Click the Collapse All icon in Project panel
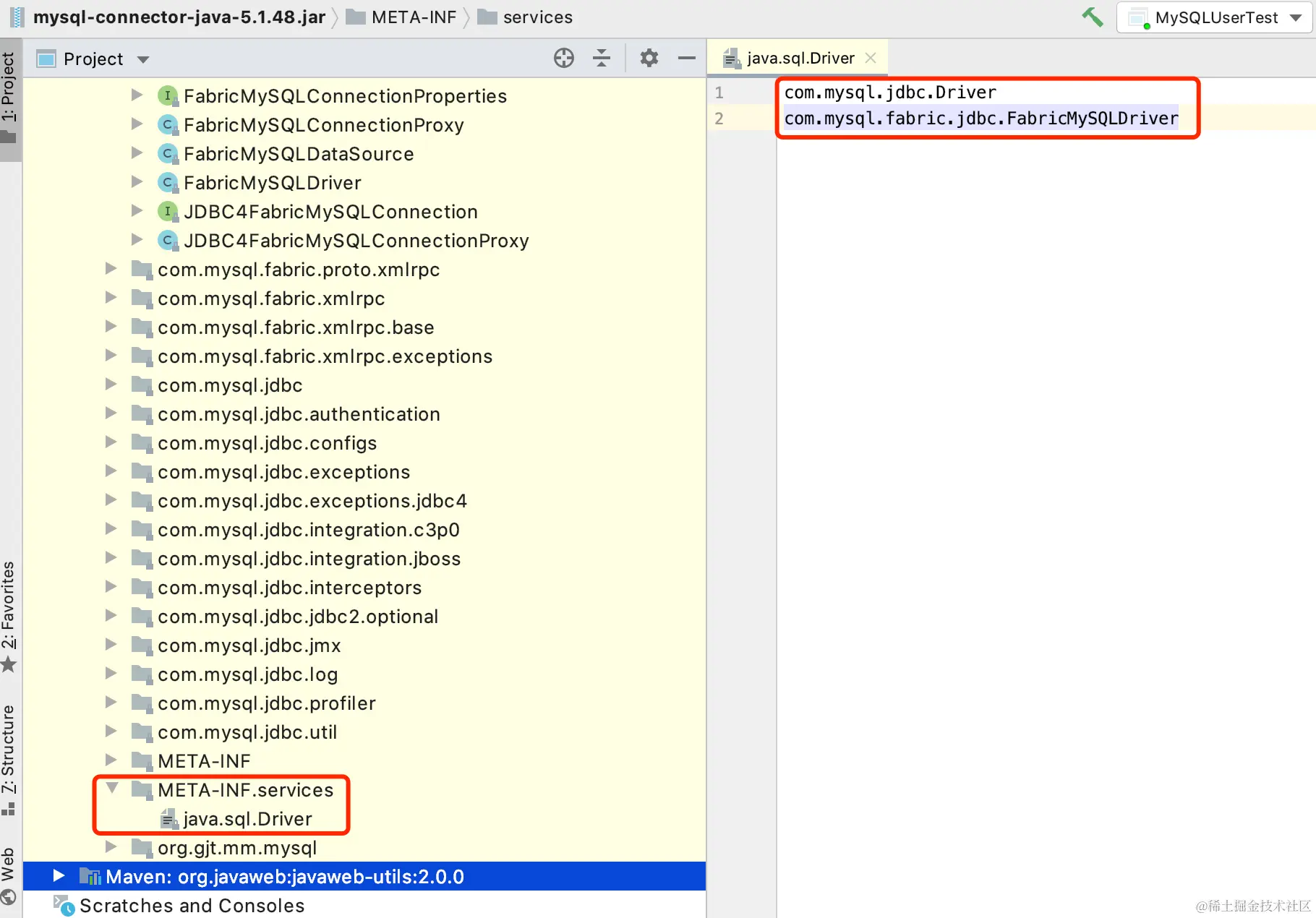Image resolution: width=1316 pixels, height=918 pixels. coord(602,58)
